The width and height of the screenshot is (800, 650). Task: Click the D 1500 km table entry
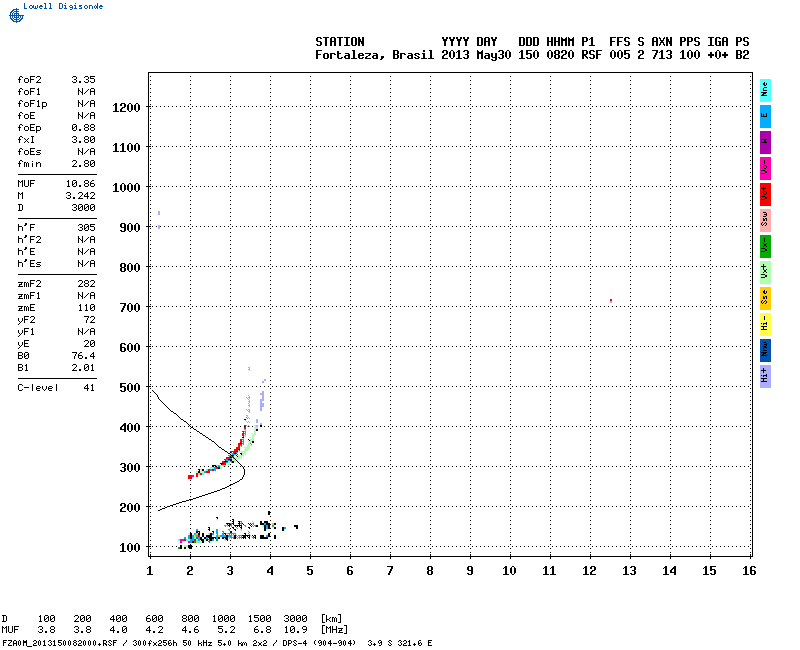(x=259, y=619)
